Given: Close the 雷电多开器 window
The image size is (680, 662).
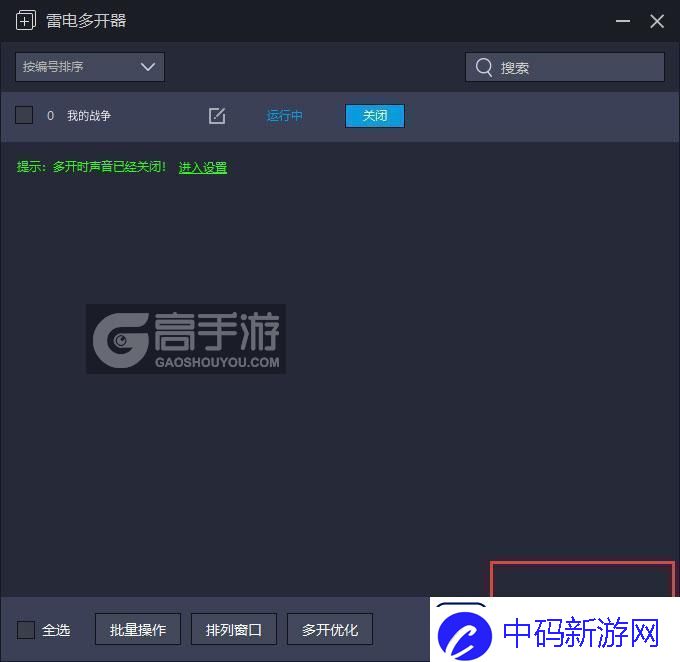Looking at the screenshot, I should pyautogui.click(x=657, y=21).
